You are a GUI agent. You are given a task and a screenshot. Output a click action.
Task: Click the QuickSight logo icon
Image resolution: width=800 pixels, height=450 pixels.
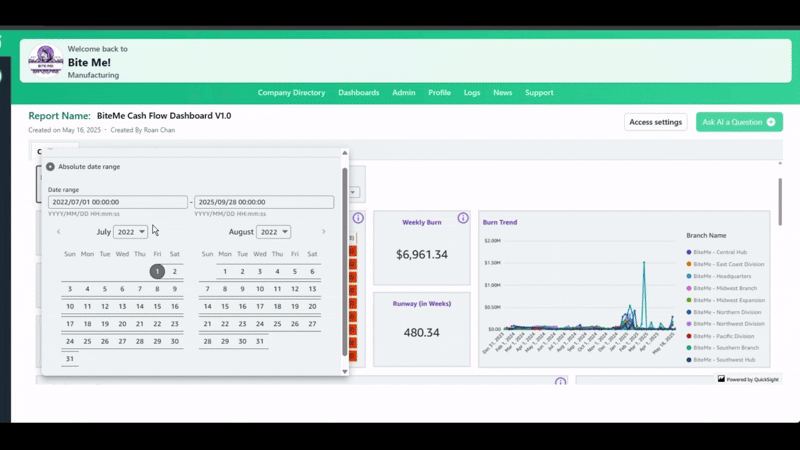pyautogui.click(x=721, y=379)
